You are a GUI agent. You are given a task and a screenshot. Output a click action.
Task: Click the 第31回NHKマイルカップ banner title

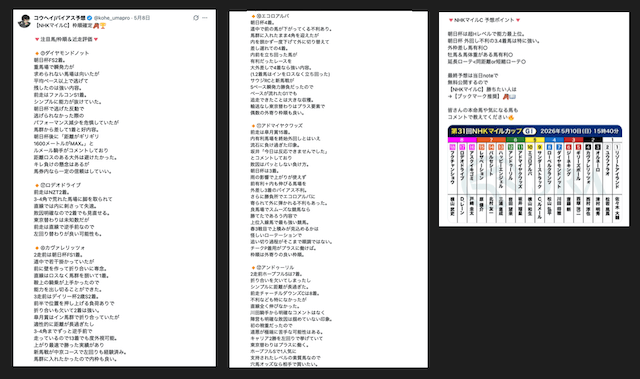(x=486, y=131)
